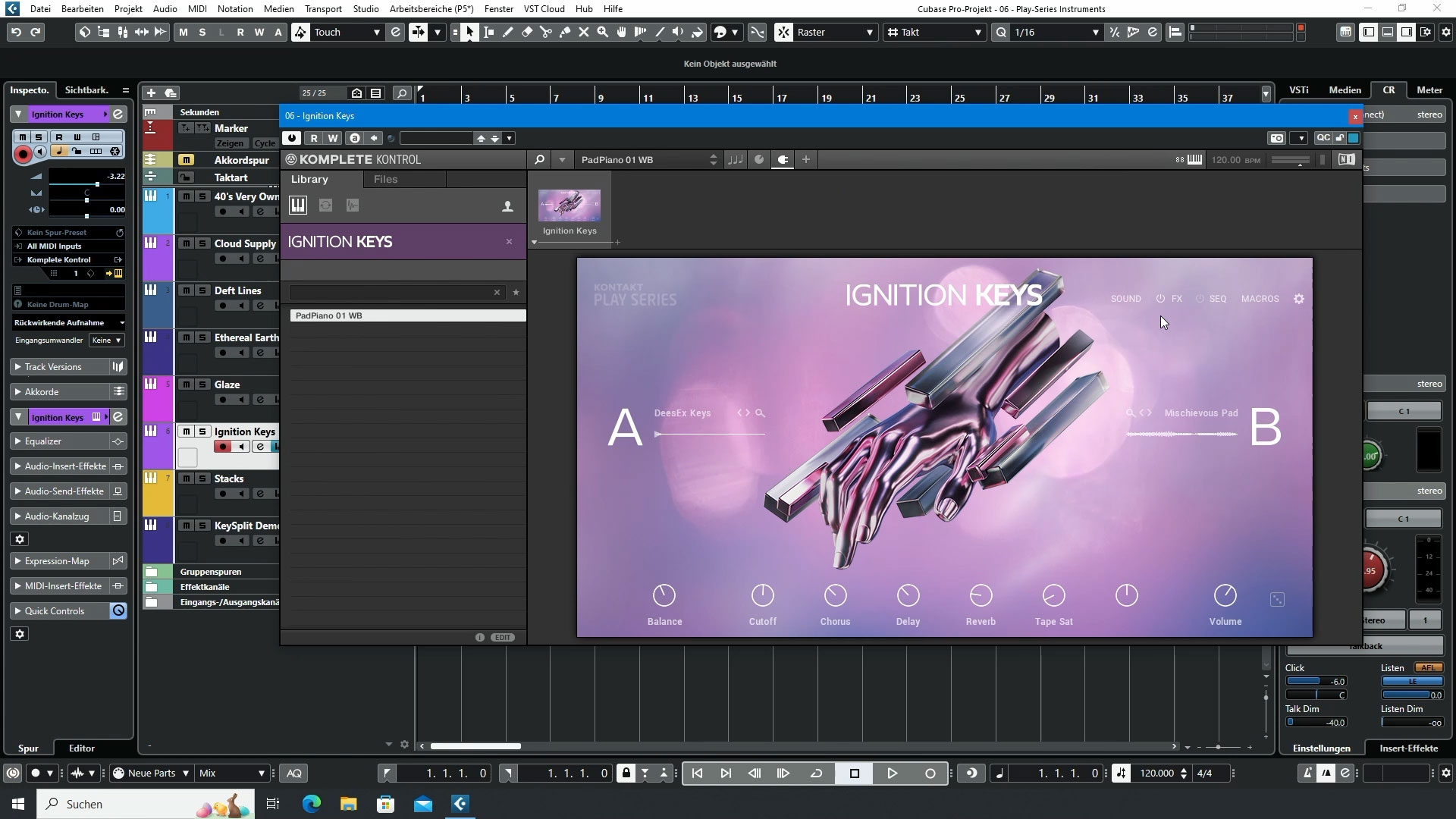Click the AQ auto quantize button
The height and width of the screenshot is (819, 1456).
click(294, 773)
